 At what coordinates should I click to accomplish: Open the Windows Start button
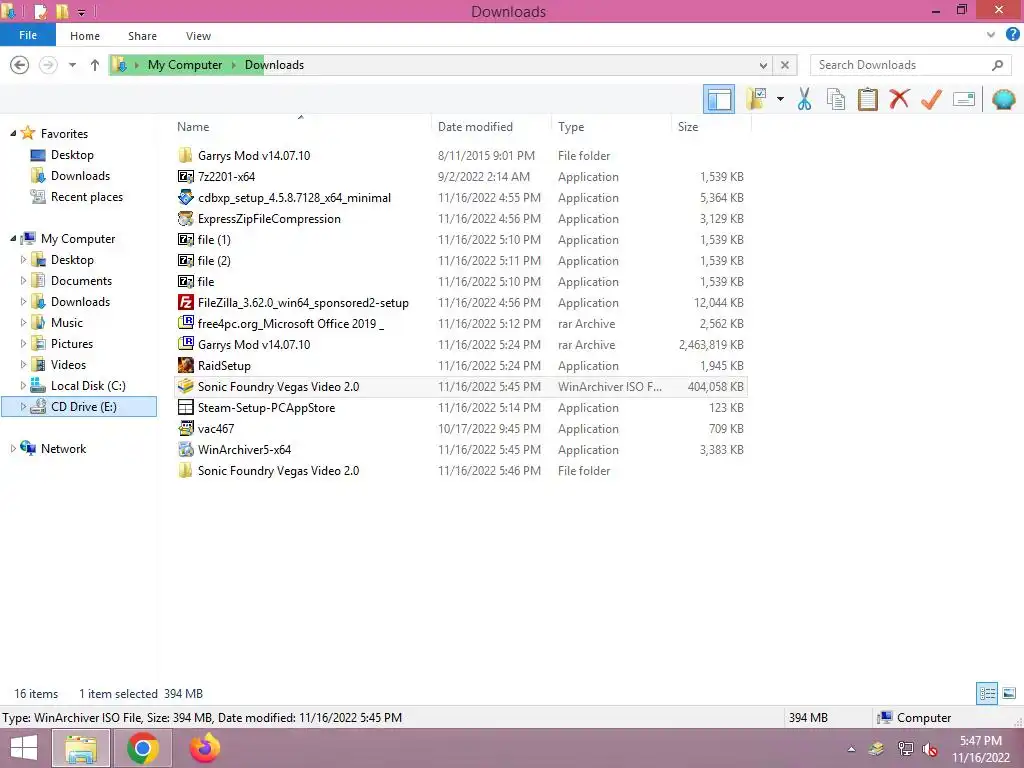click(x=24, y=748)
